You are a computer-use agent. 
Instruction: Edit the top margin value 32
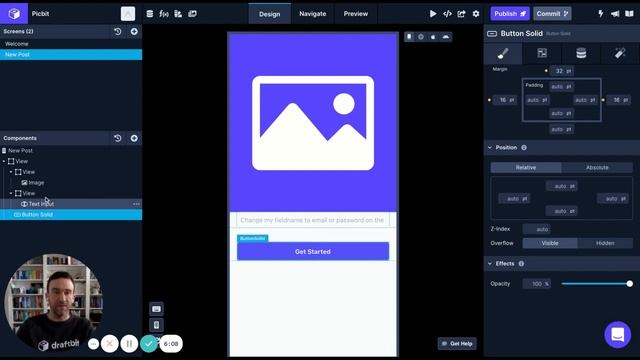pos(561,71)
